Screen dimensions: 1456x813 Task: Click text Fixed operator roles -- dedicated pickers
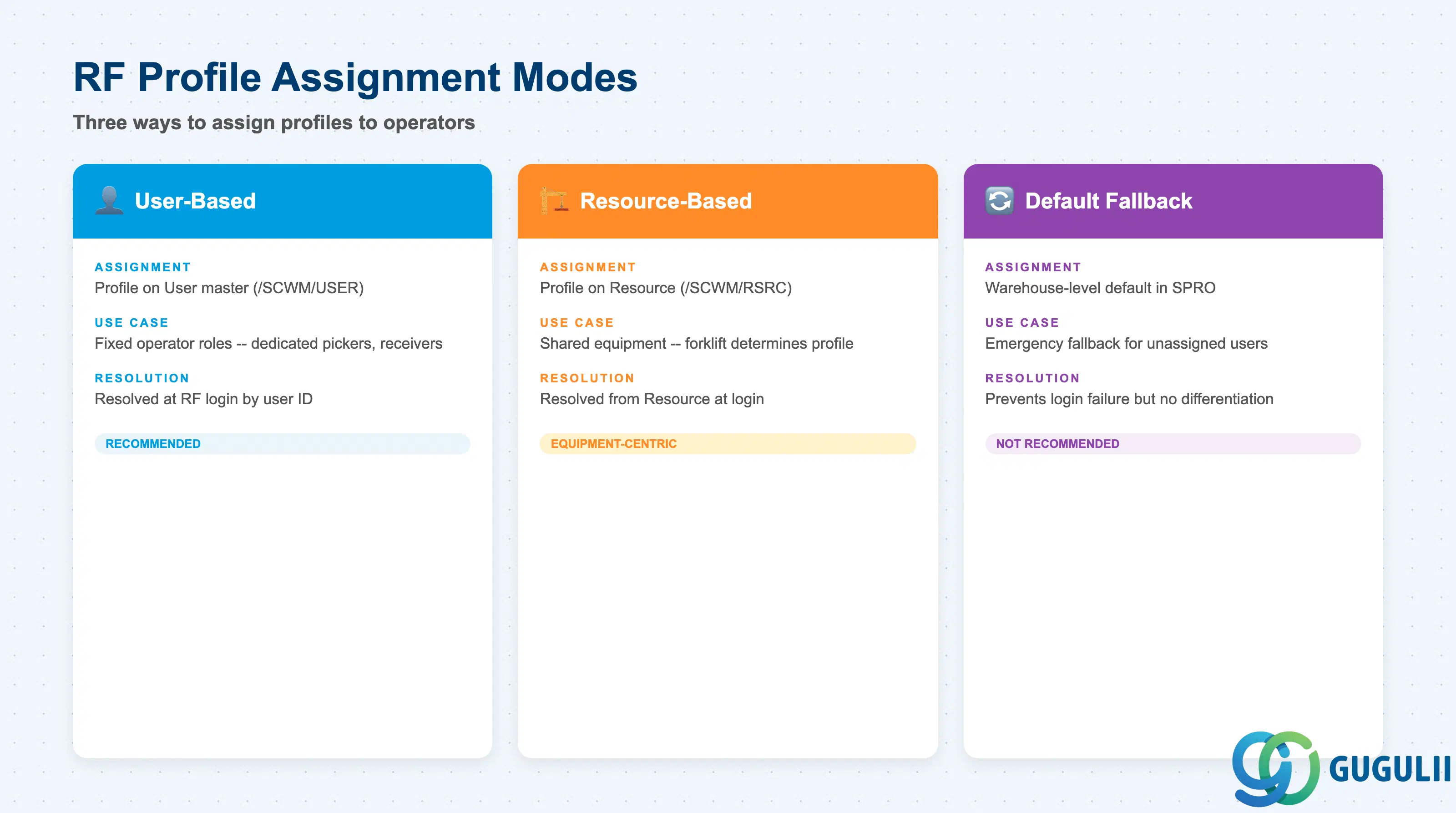[268, 343]
